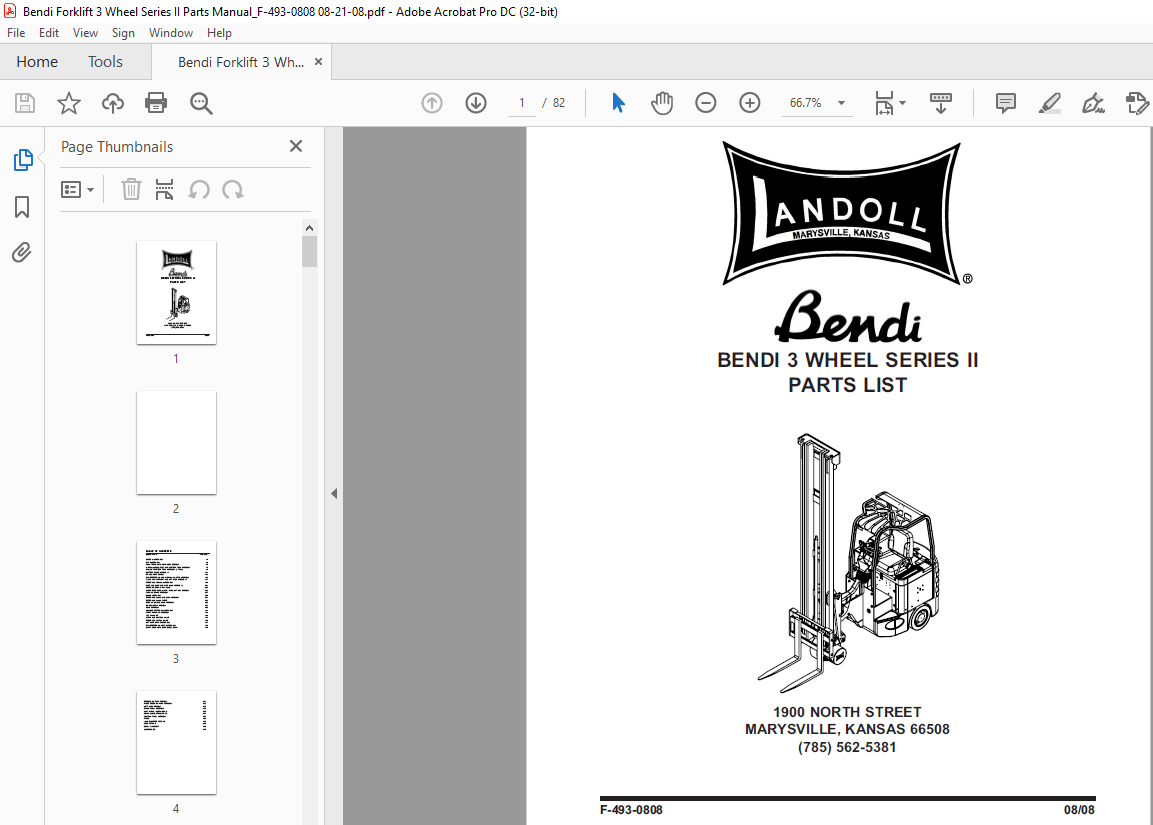The width and height of the screenshot is (1153, 825).
Task: Go to previous page arrow
Action: pos(432,103)
